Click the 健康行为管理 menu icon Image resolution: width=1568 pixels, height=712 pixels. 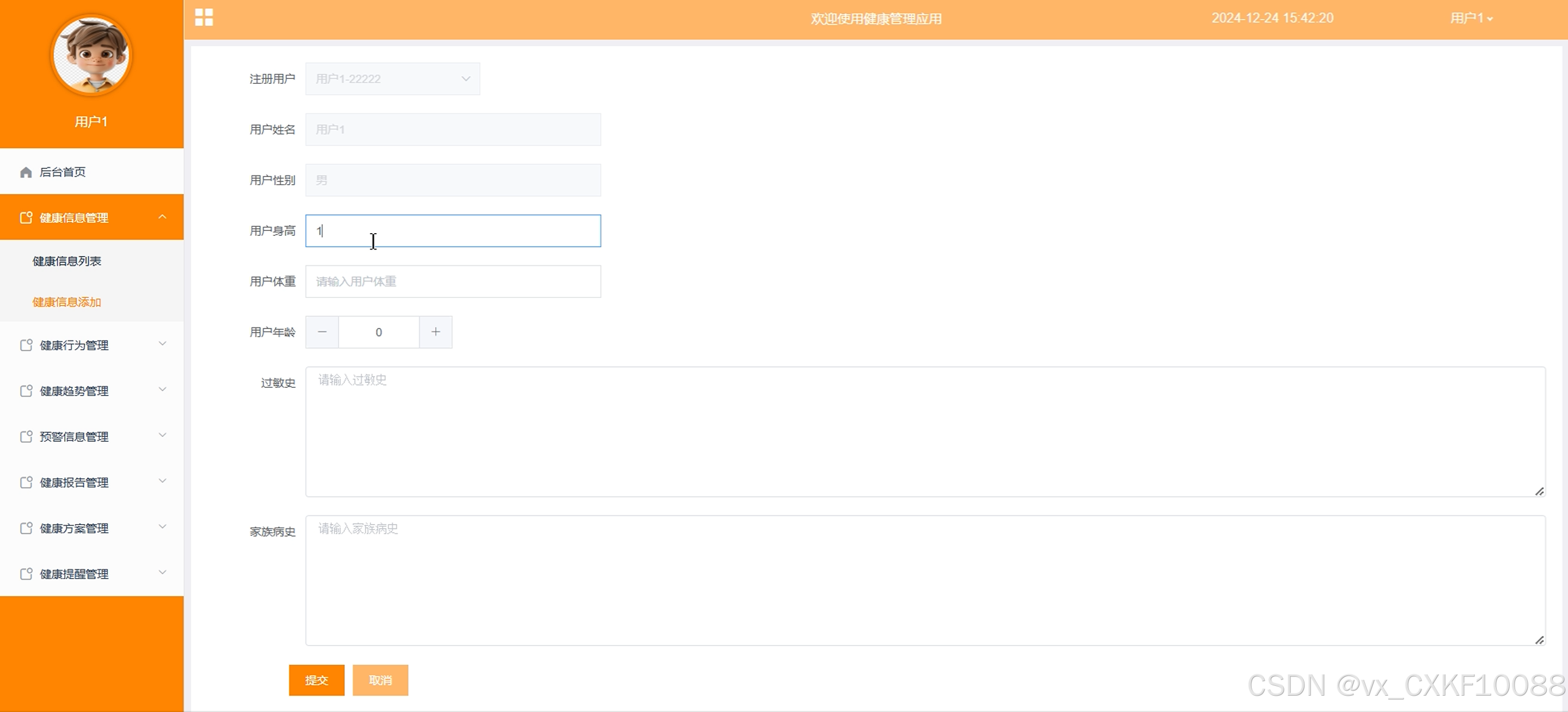(x=26, y=345)
